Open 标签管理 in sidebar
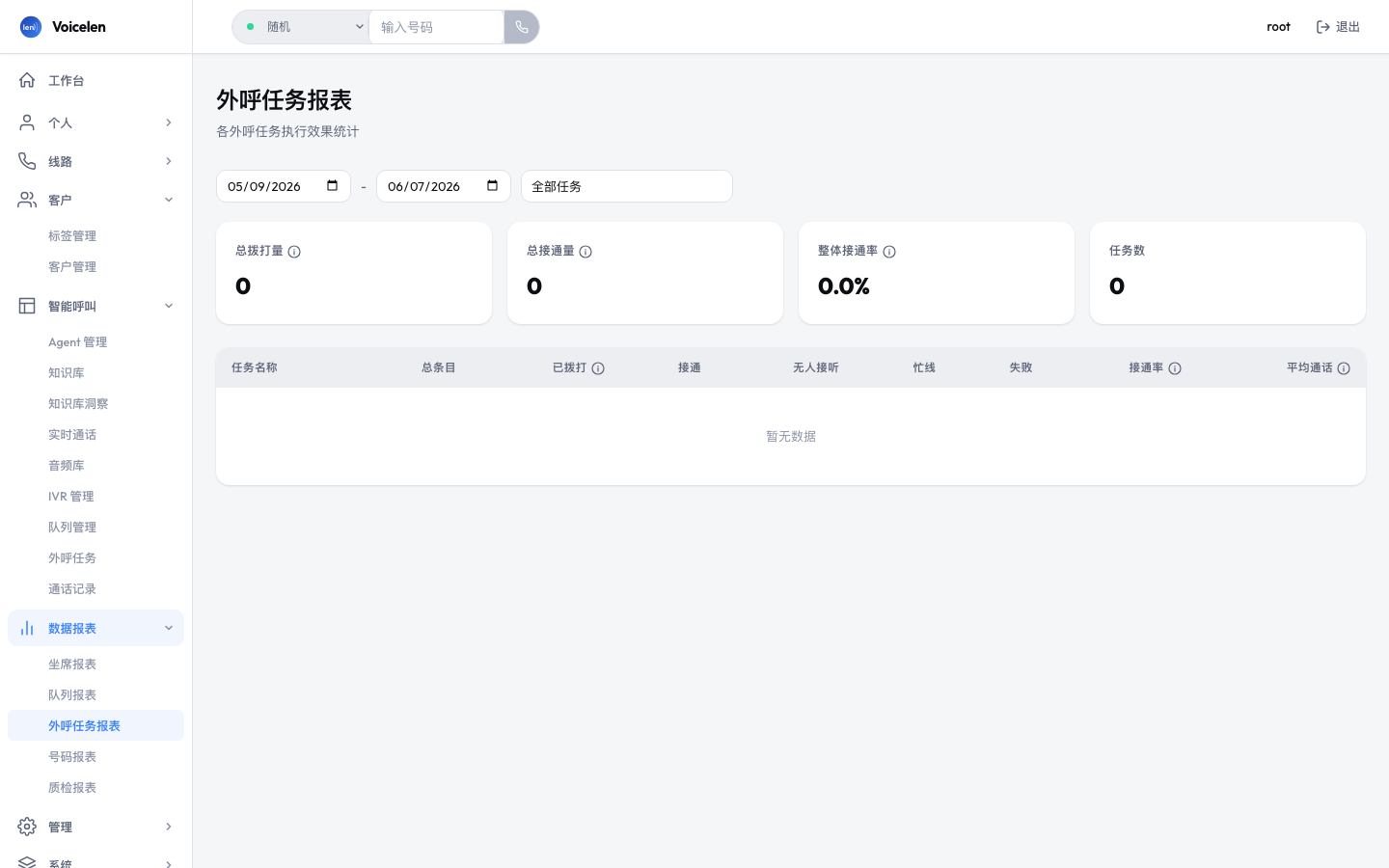The image size is (1389, 868). [x=95, y=235]
